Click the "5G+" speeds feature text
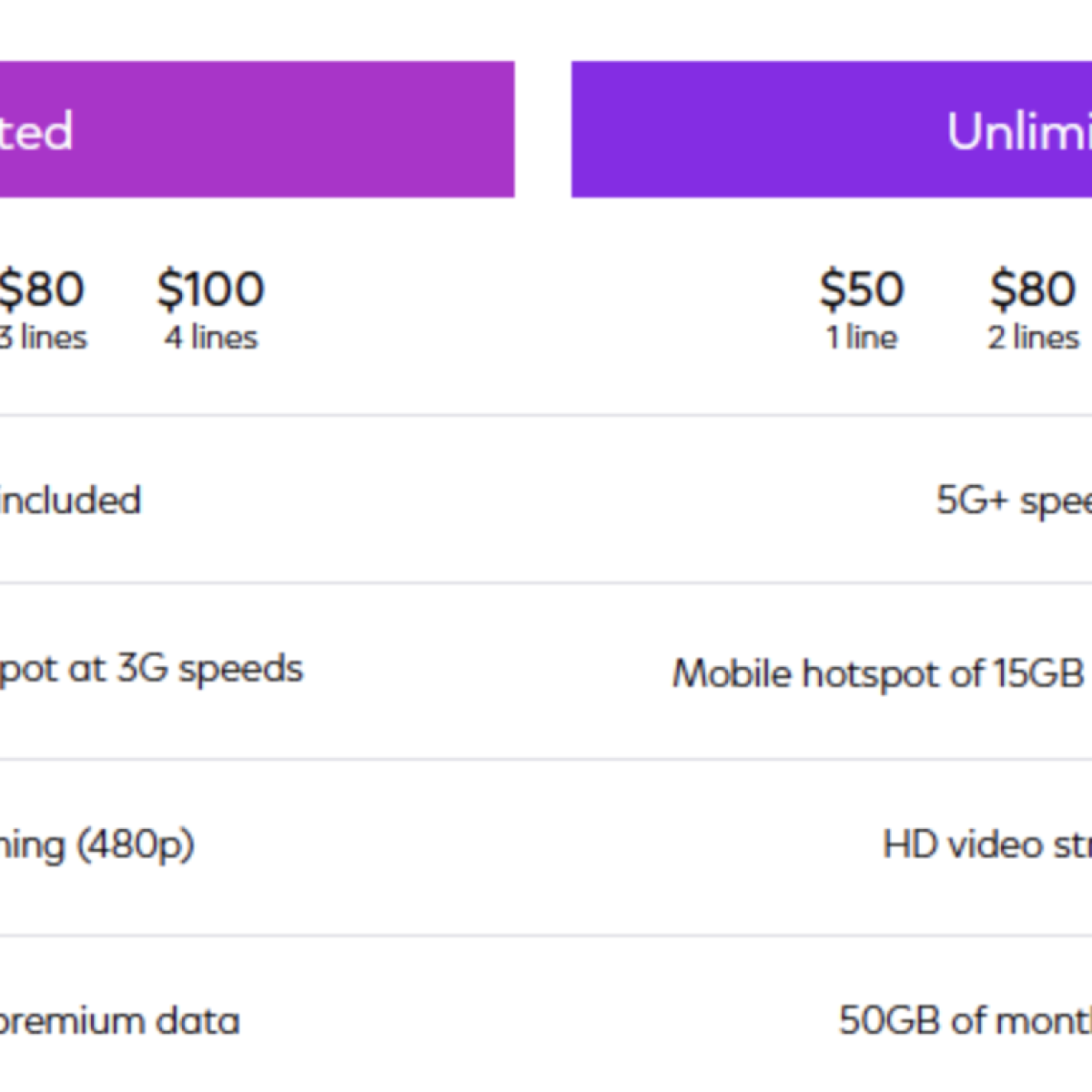This screenshot has width=1092, height=1092. coord(1013,500)
